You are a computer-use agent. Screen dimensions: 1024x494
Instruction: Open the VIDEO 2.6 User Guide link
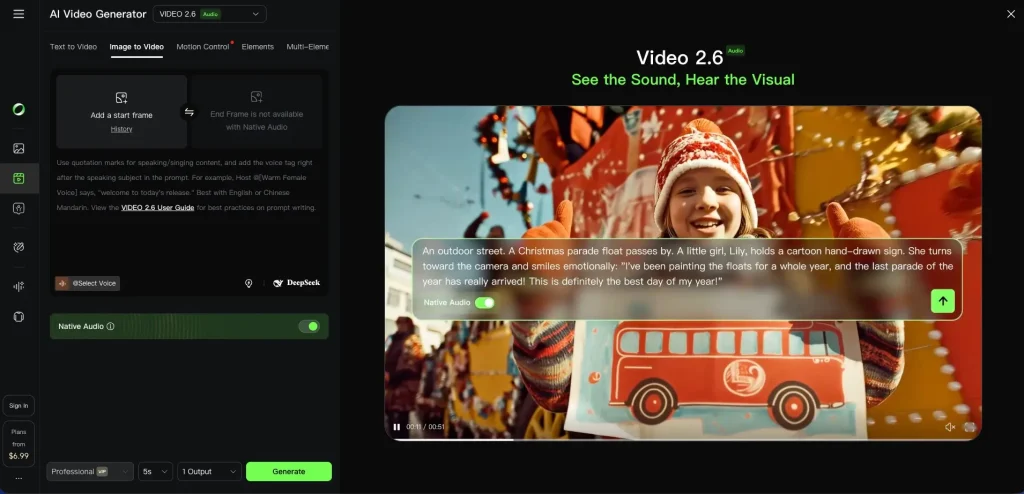(157, 208)
